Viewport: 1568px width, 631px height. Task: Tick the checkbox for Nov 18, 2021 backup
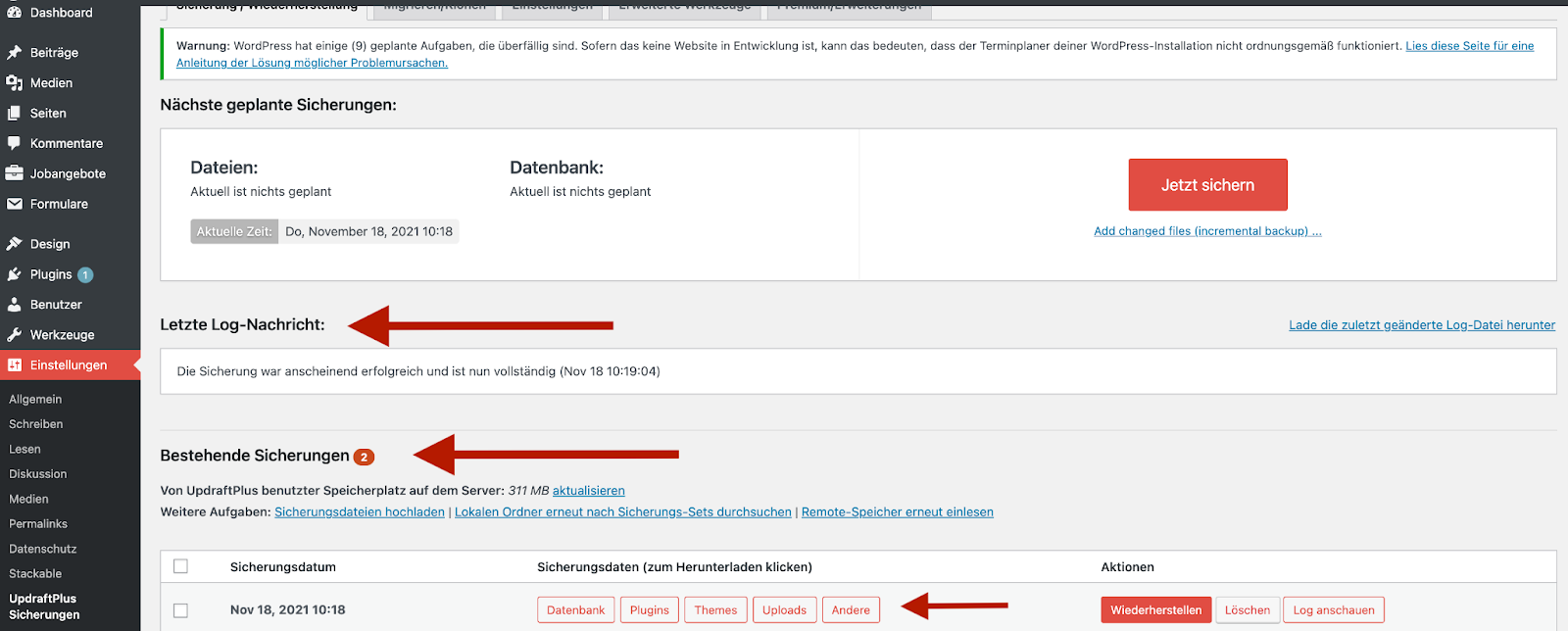[x=180, y=610]
